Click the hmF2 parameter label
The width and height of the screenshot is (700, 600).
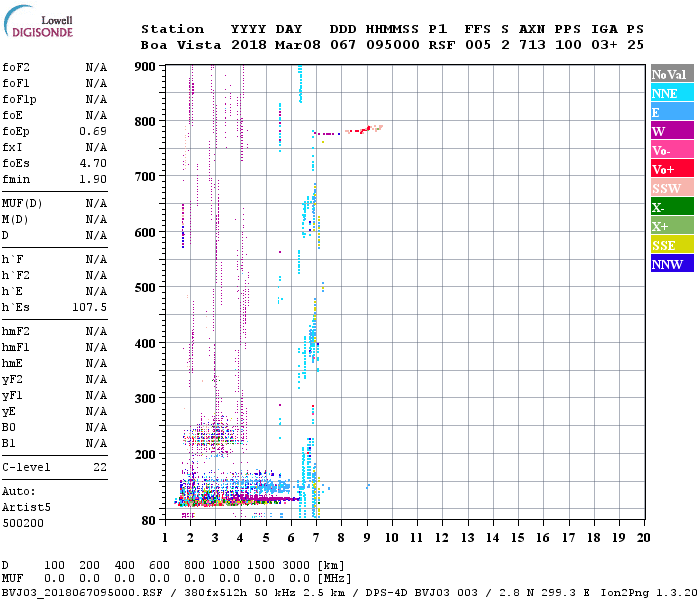16,331
